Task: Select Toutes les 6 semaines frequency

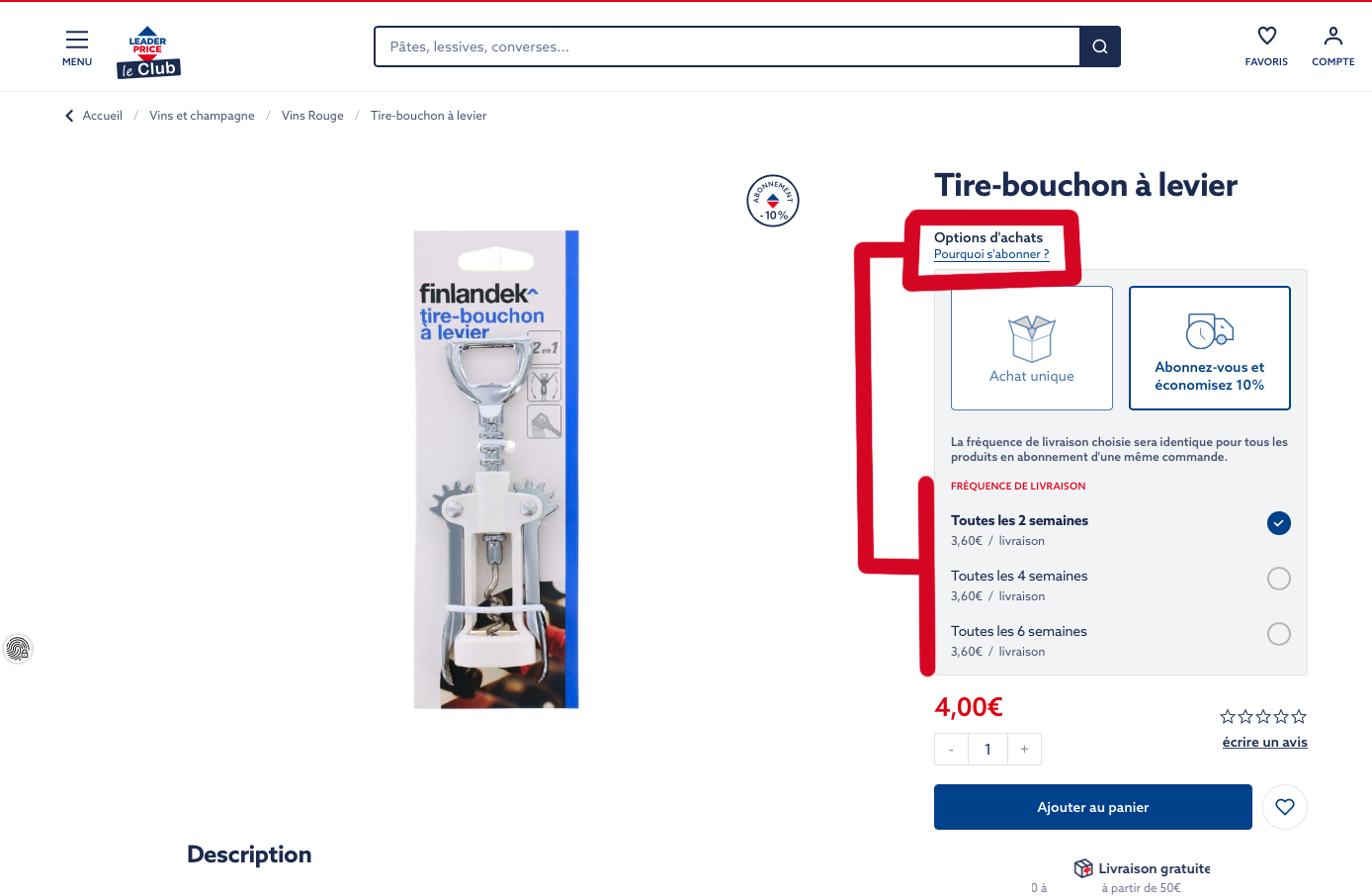Action: [x=1120, y=640]
